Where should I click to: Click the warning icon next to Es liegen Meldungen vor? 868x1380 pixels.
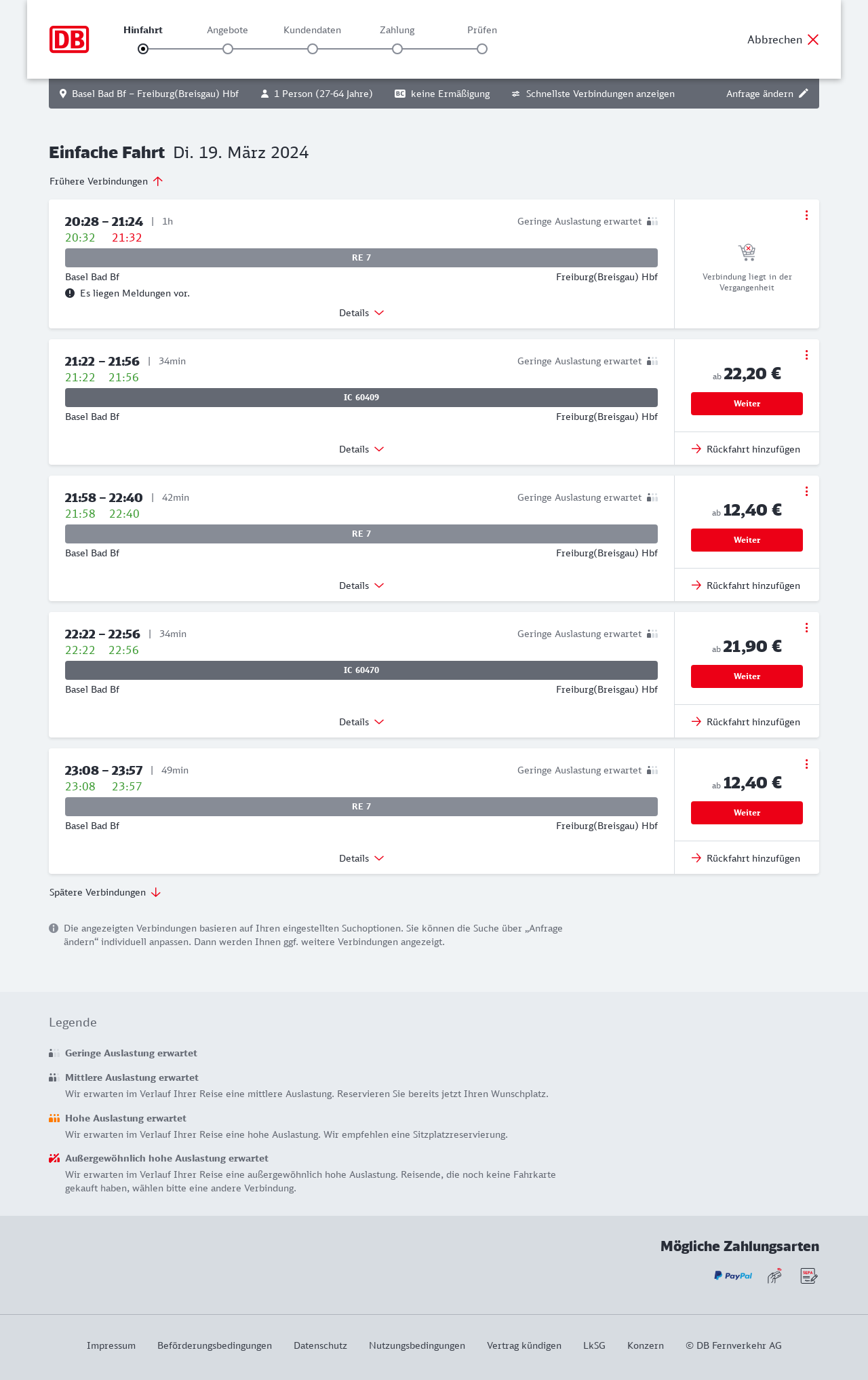[x=70, y=293]
